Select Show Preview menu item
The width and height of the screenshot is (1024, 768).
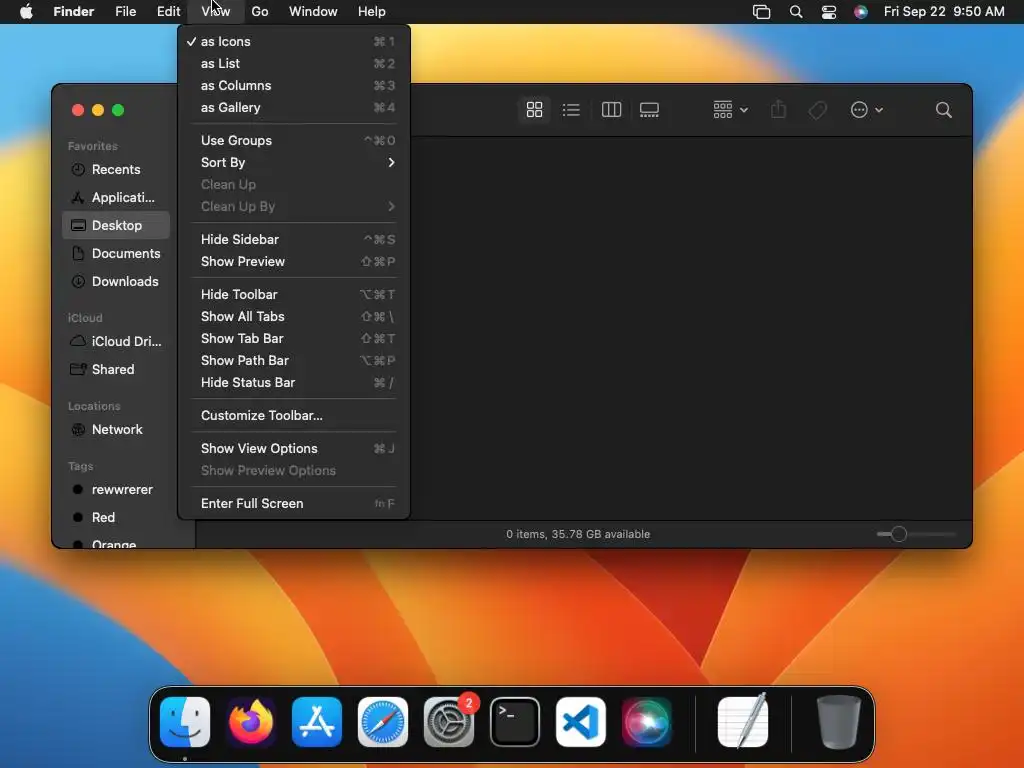click(x=294, y=262)
